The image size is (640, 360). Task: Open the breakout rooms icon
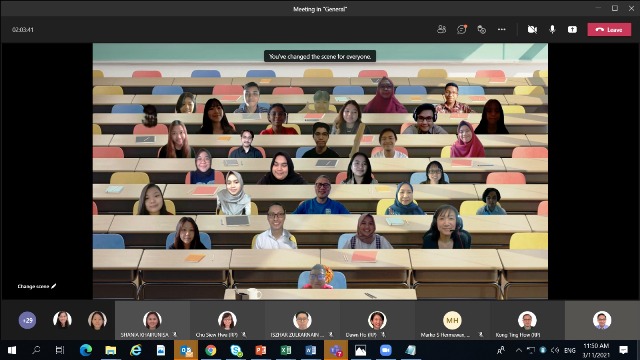pyautogui.click(x=482, y=29)
